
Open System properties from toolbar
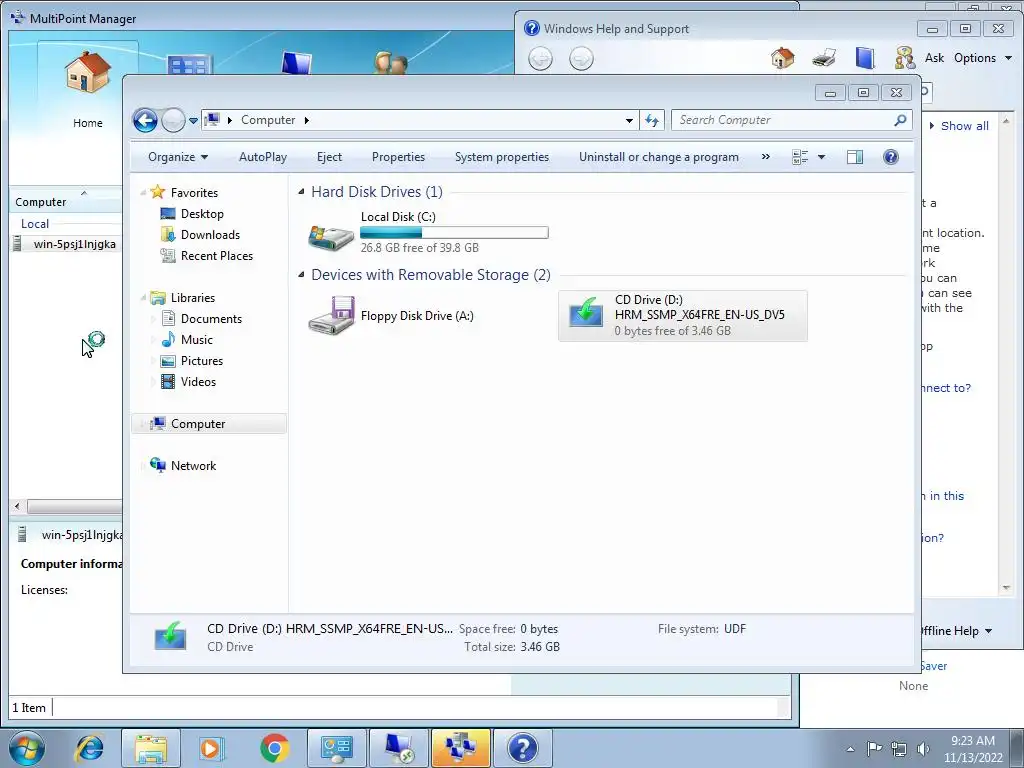(502, 157)
